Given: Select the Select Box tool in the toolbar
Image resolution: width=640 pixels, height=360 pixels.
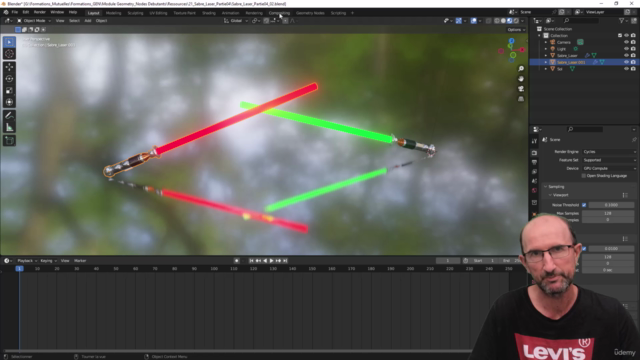Looking at the screenshot, I should [9, 42].
